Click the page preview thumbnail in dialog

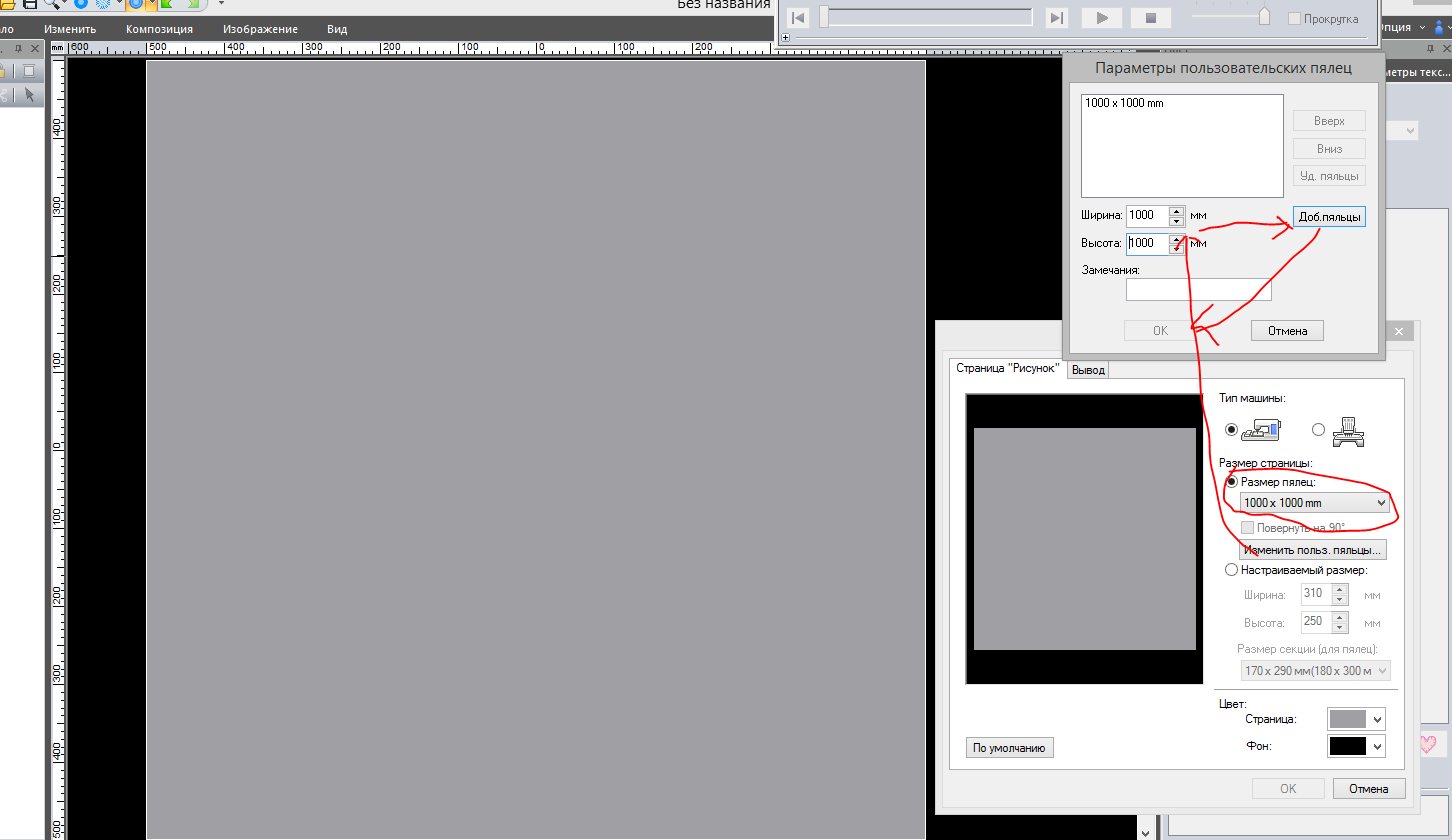coord(1084,539)
